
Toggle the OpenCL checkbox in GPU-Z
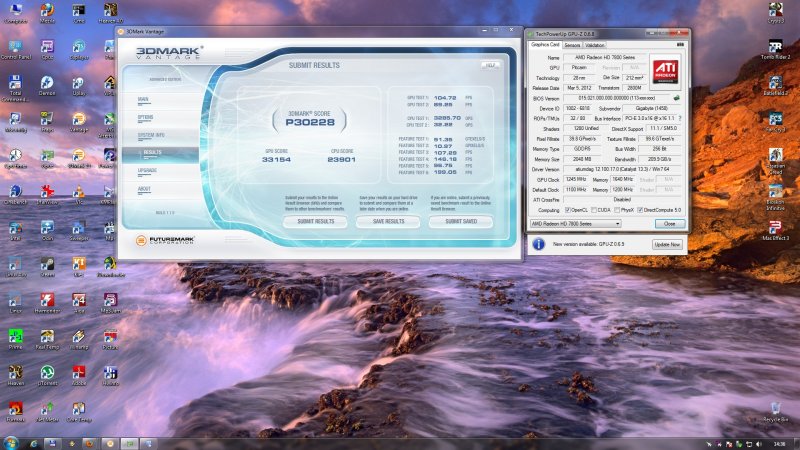tap(568, 210)
